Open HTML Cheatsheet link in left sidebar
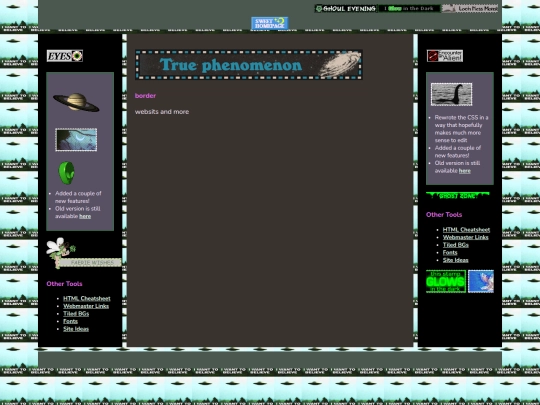Image resolution: width=540 pixels, height=405 pixels. click(x=87, y=298)
